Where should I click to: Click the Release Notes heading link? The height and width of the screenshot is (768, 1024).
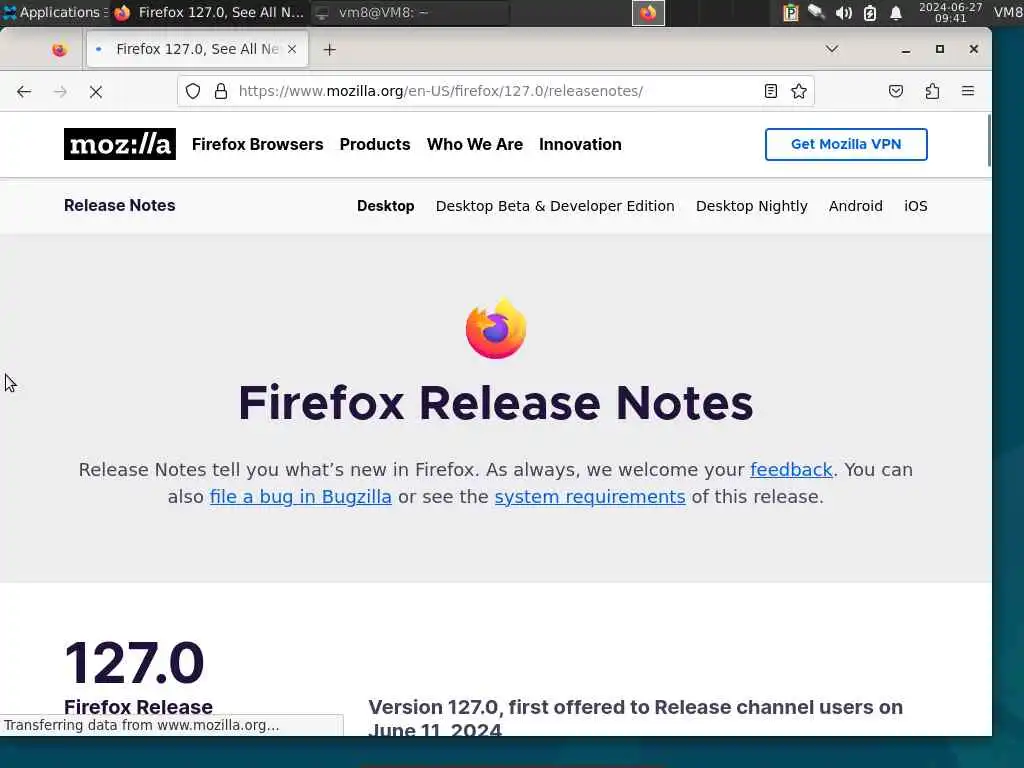tap(120, 205)
